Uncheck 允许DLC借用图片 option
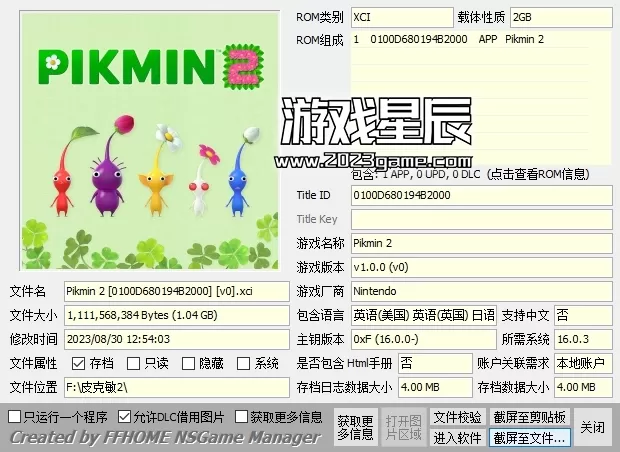Screen dimensions: 620x452 click(x=124, y=416)
